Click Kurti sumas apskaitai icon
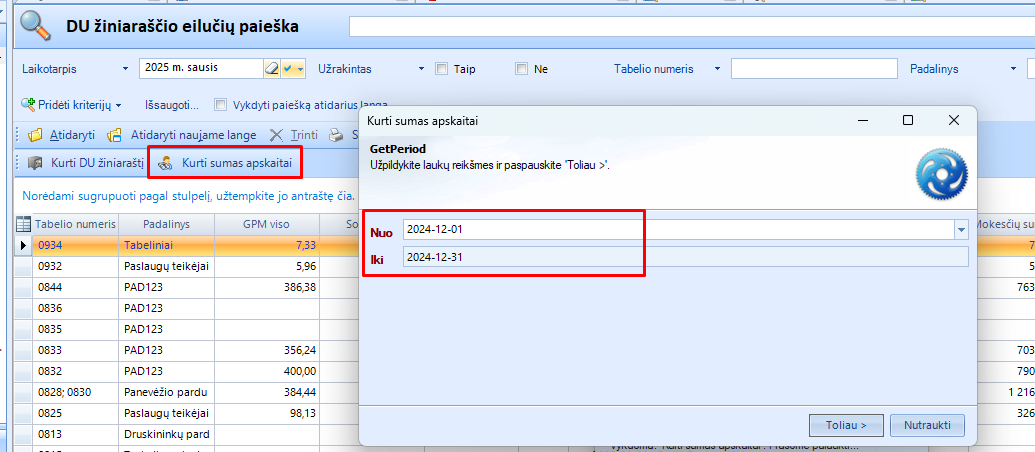 click(166, 162)
